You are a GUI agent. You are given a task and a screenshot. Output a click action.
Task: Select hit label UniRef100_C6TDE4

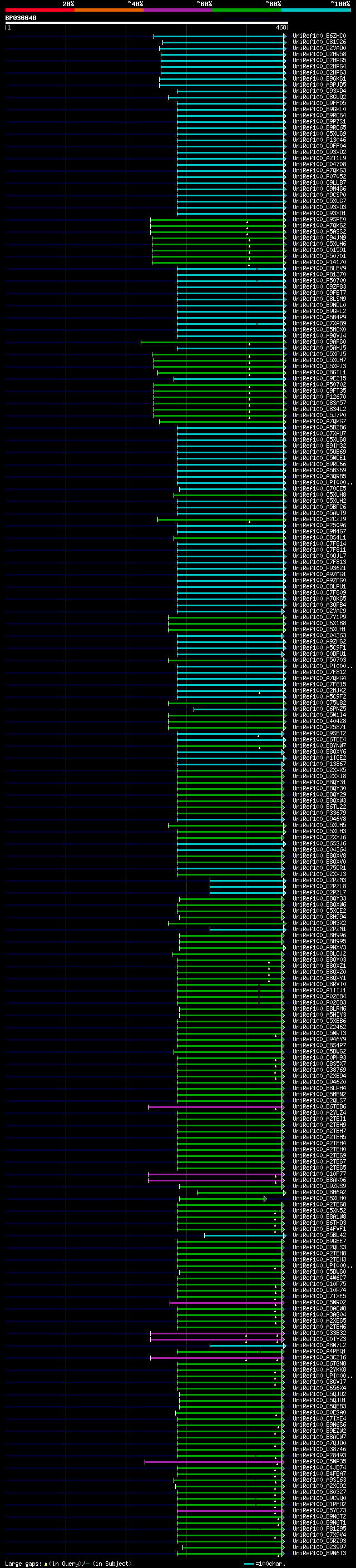point(319,740)
